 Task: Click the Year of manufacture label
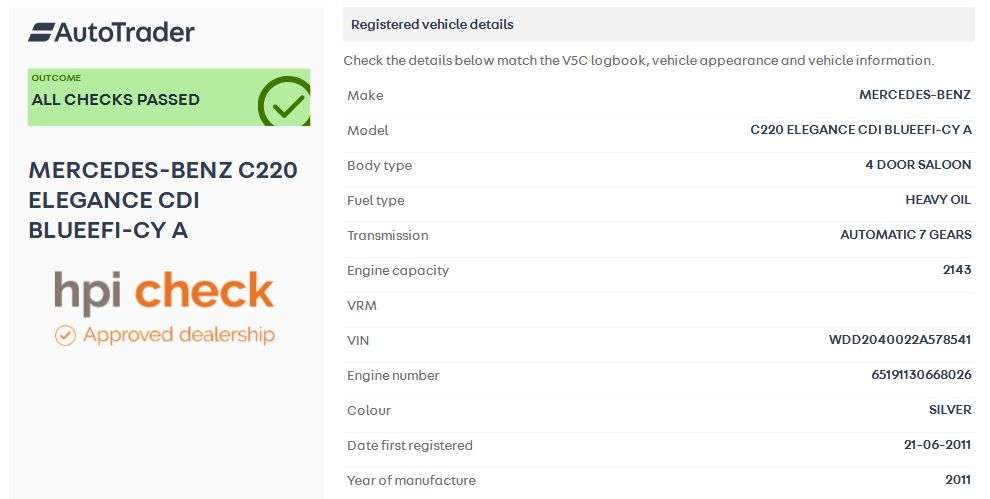(x=411, y=480)
